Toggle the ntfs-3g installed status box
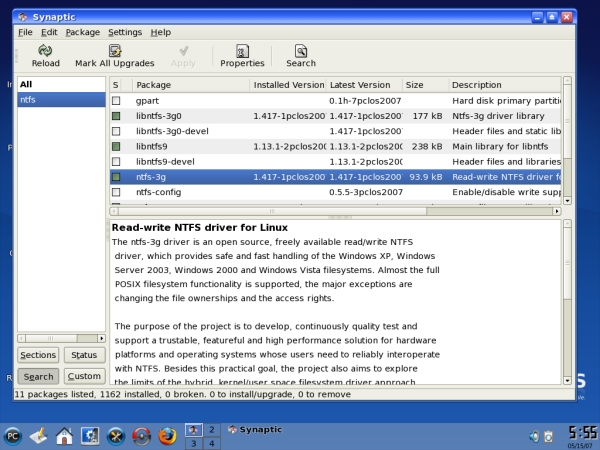This screenshot has width=600, height=450. pos(116,177)
